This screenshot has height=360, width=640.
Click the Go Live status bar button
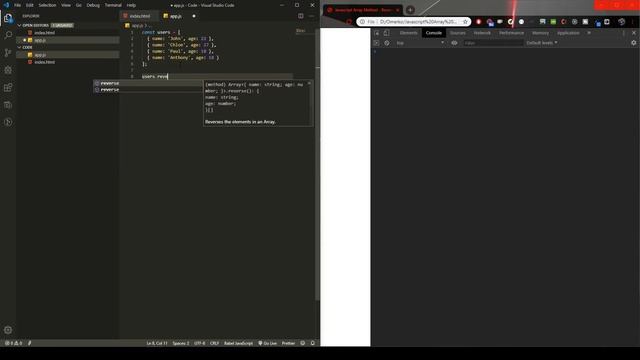coord(267,343)
